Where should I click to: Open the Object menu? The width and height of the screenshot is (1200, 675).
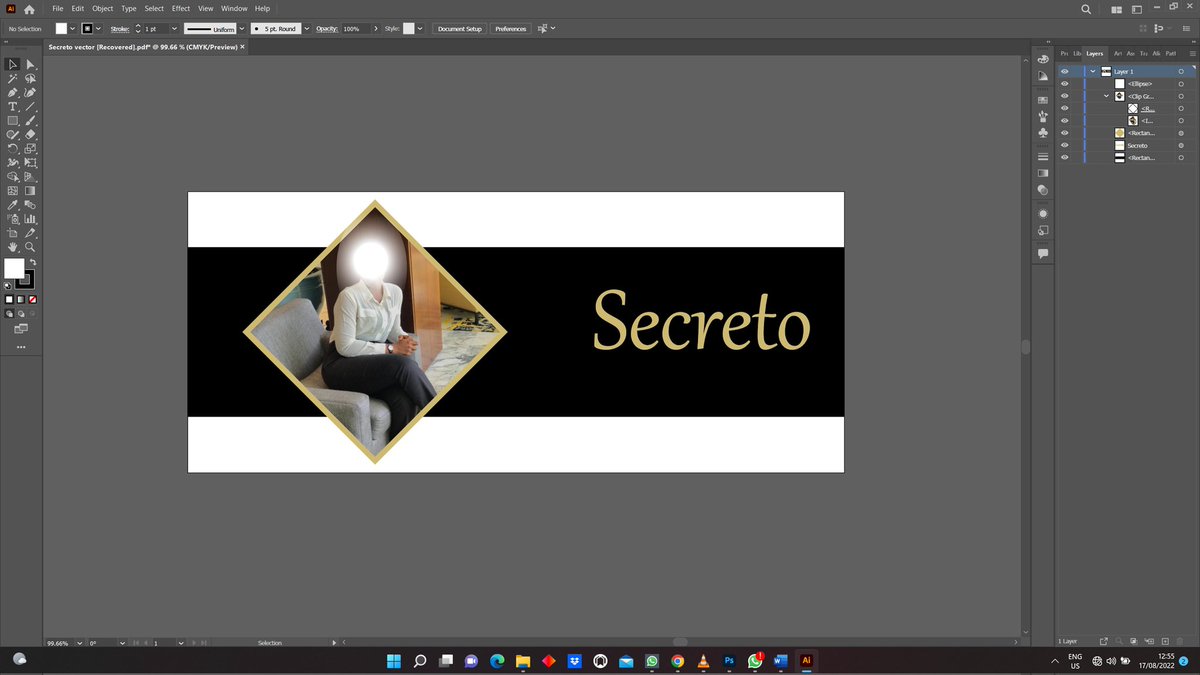click(103, 8)
